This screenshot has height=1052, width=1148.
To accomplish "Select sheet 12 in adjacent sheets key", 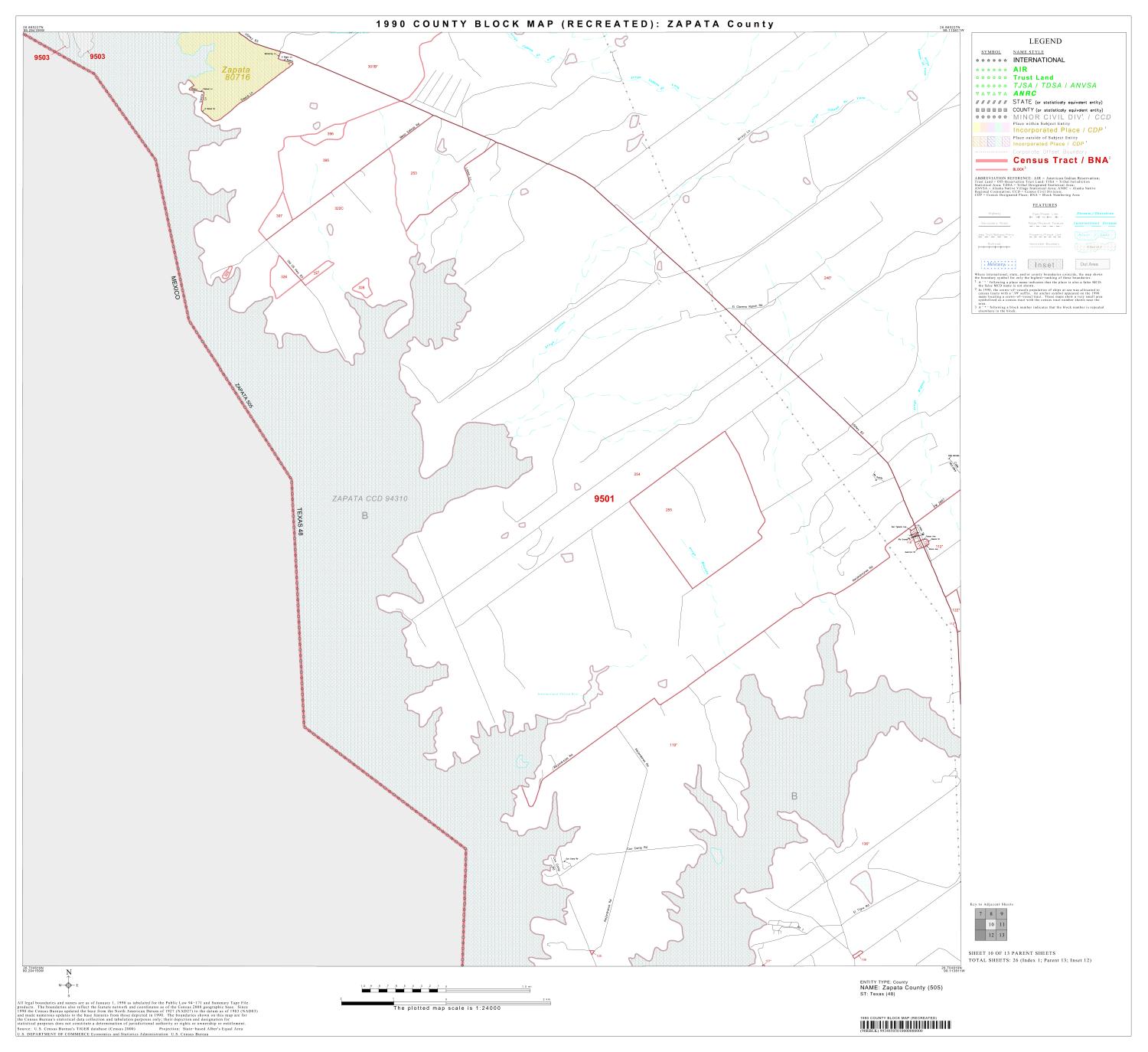I will coord(990,936).
